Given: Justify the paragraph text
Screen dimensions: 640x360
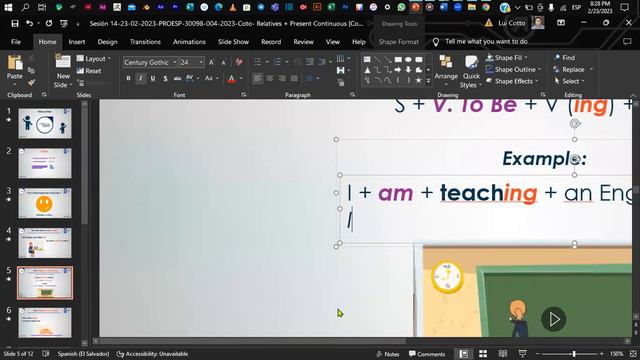Looking at the screenshot, I should point(294,78).
